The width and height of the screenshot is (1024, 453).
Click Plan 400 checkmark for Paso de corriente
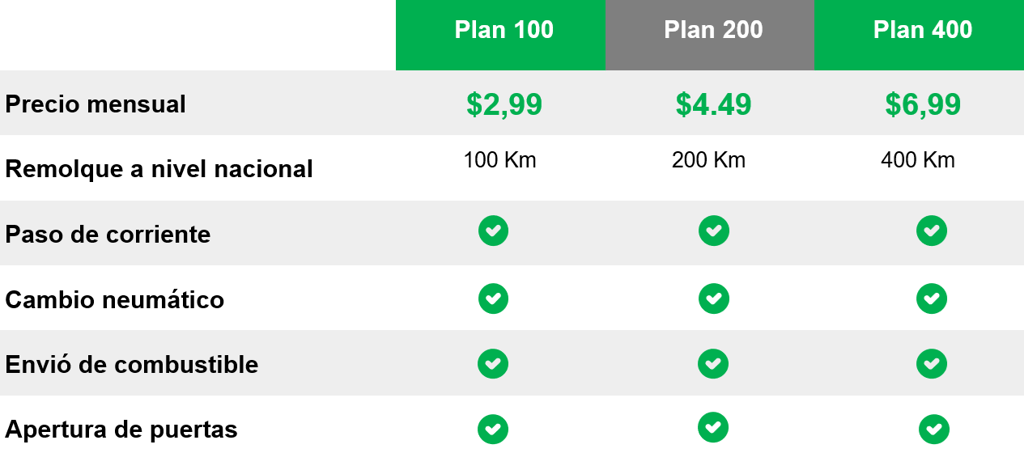click(x=931, y=231)
